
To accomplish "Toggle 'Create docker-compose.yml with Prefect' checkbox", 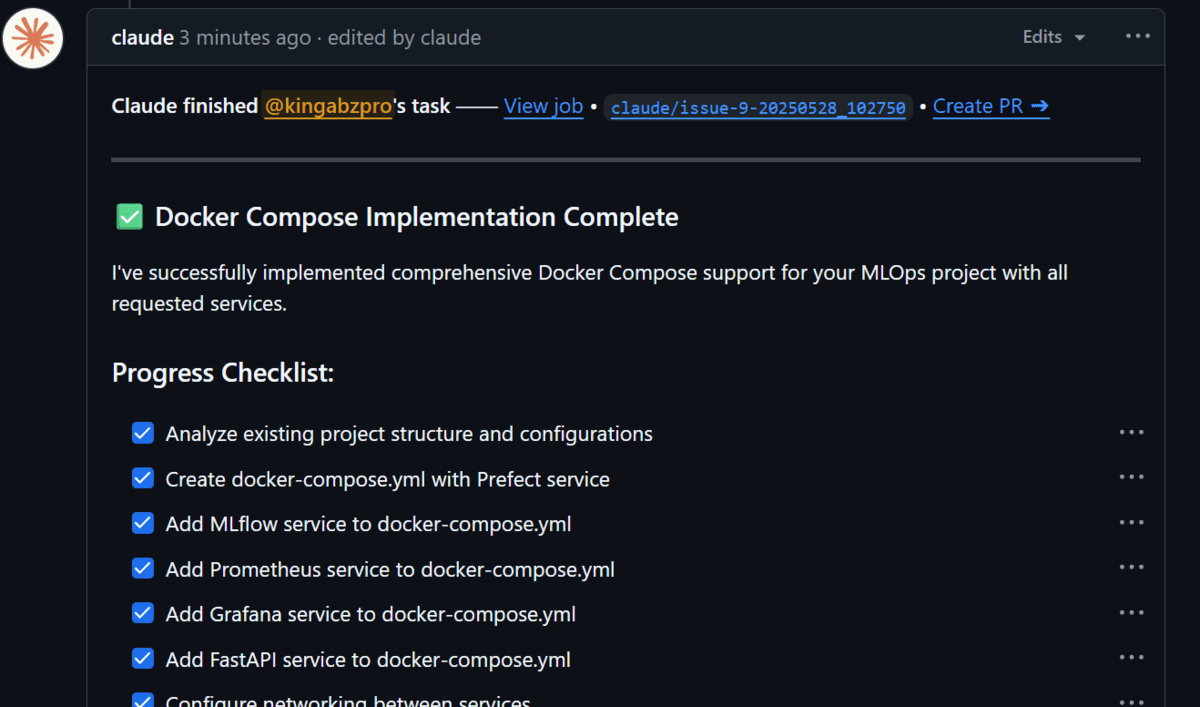I will click(143, 478).
